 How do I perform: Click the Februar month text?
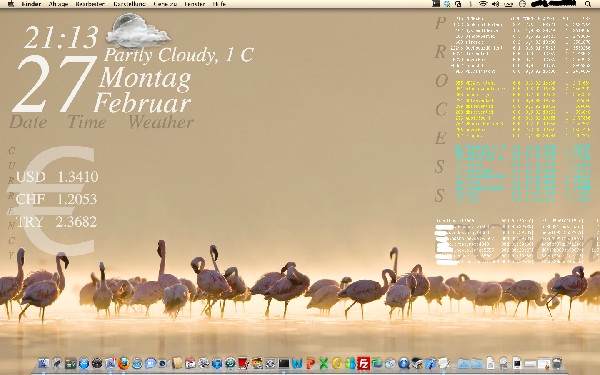tap(142, 103)
